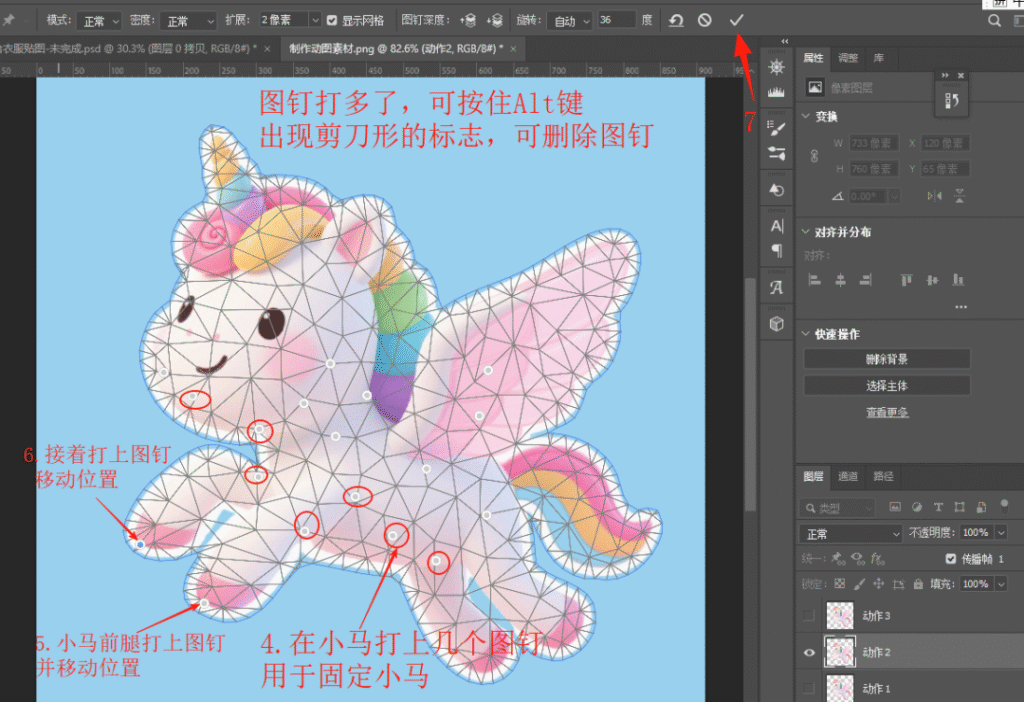Lock image pixels brush icon

point(859,584)
